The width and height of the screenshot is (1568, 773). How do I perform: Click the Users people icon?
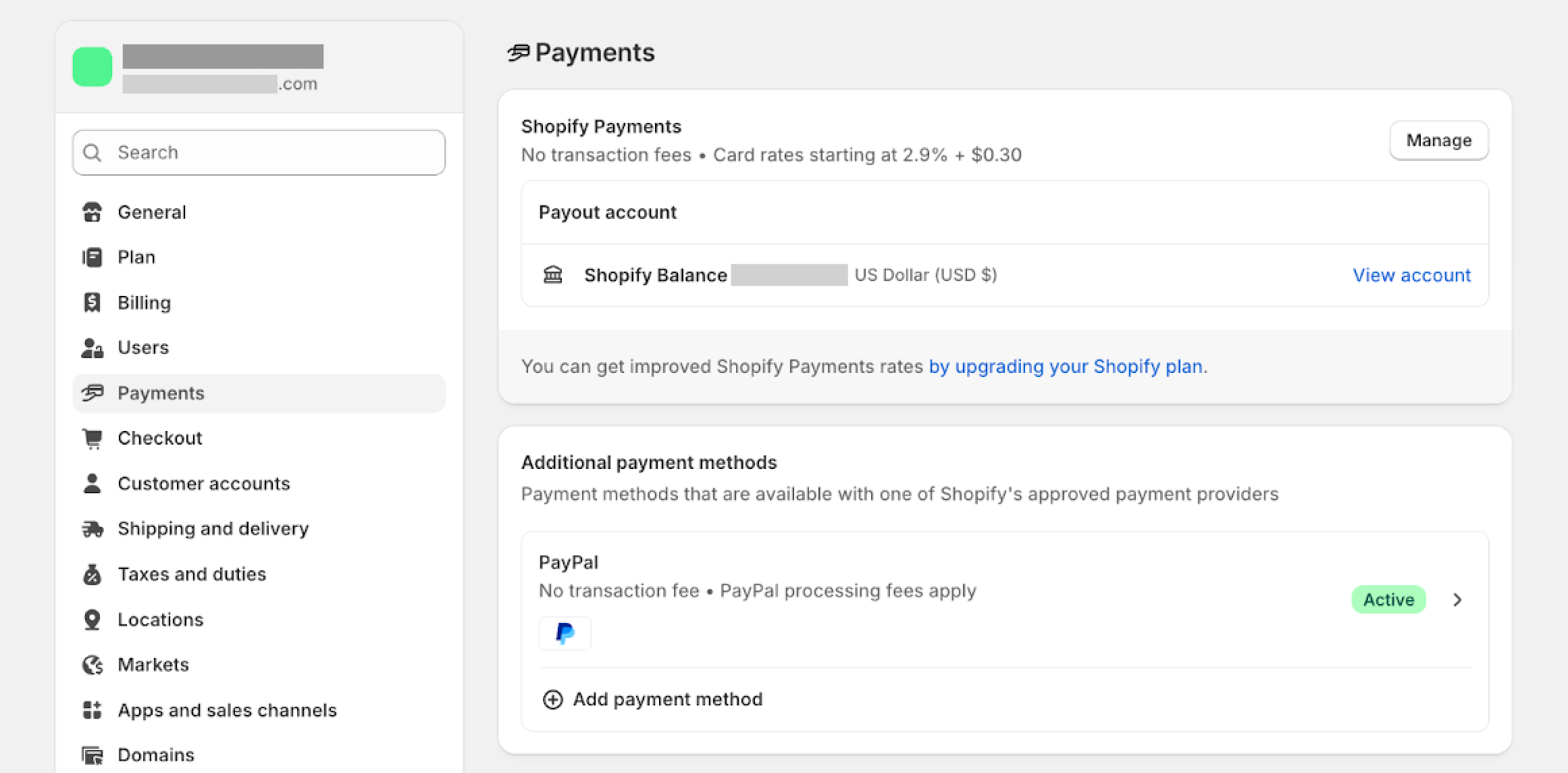coord(93,347)
